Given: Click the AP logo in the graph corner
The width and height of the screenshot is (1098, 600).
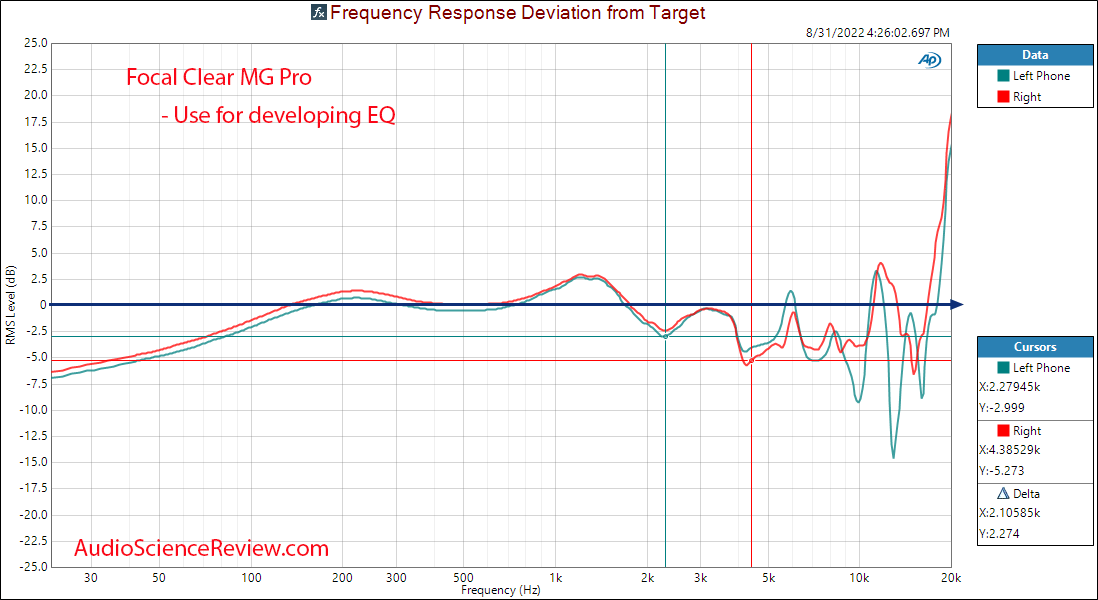Looking at the screenshot, I should coord(930,61).
